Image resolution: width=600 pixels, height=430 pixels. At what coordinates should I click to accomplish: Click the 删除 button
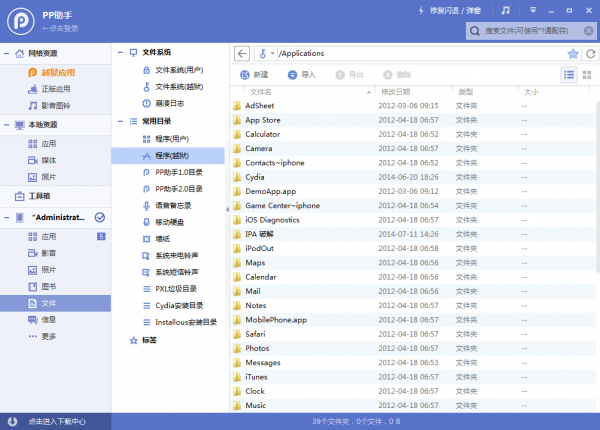point(397,75)
